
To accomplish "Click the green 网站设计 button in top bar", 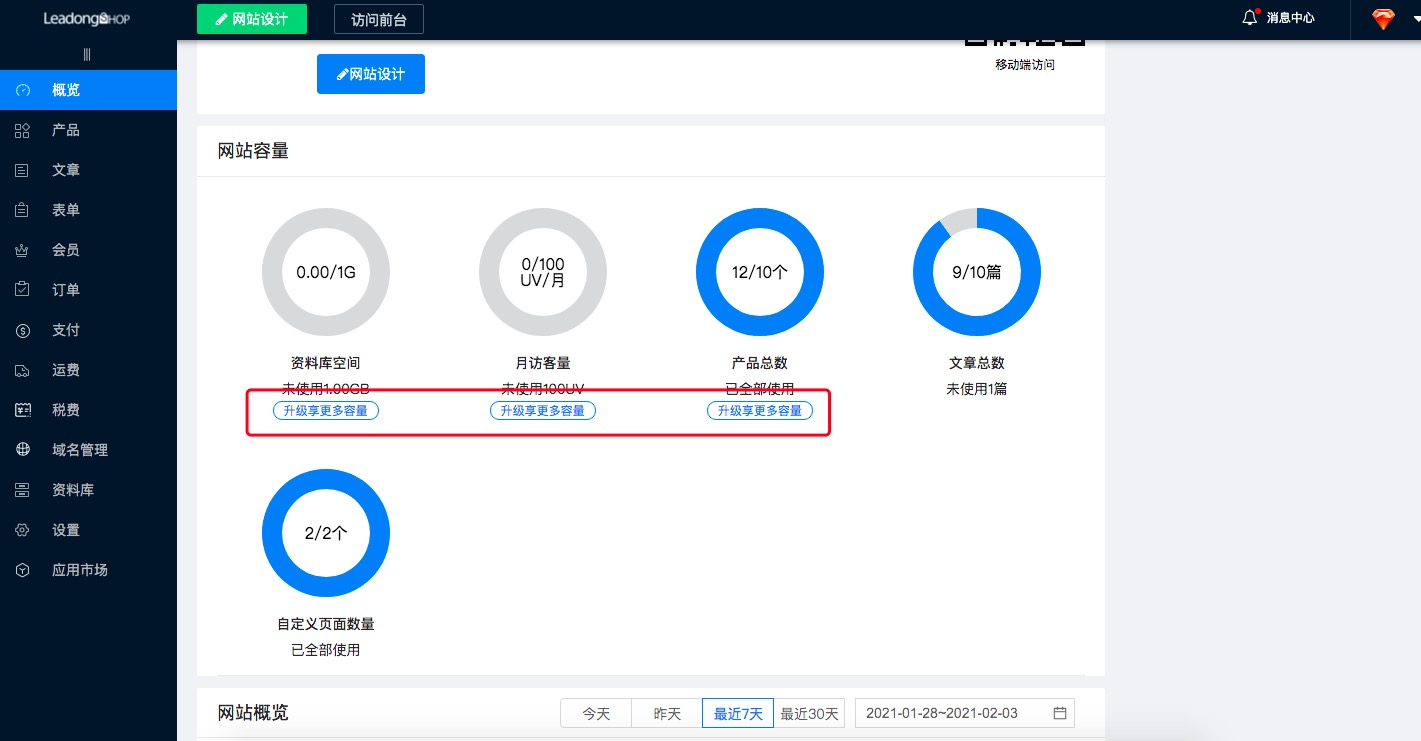I will (x=252, y=19).
